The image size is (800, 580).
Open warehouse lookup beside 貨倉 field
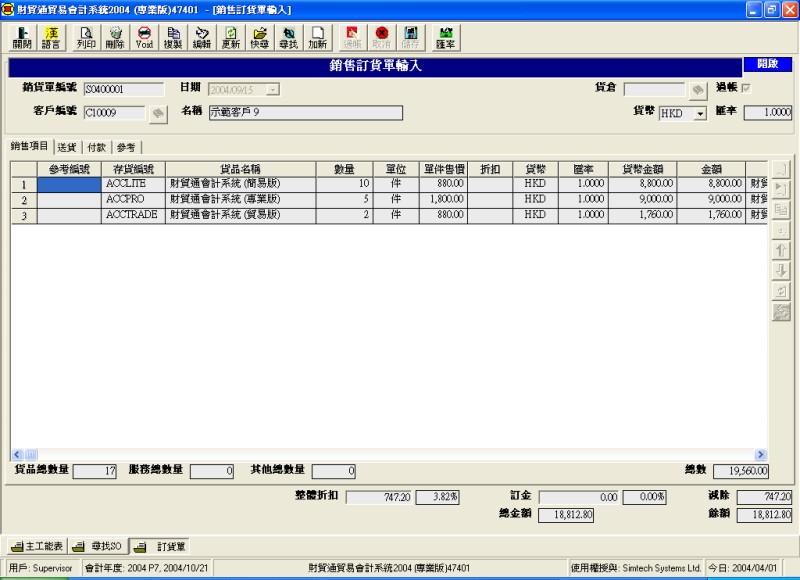click(x=697, y=90)
